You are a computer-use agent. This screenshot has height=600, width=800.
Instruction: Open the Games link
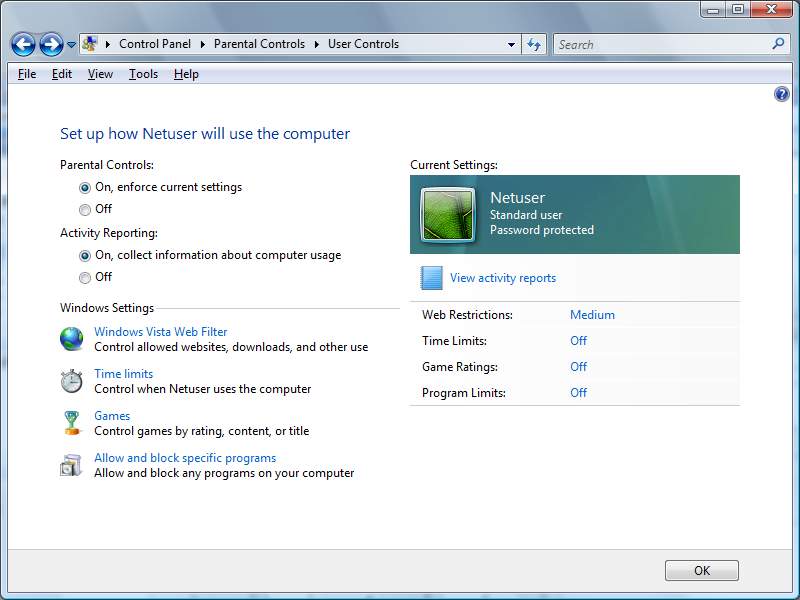click(x=112, y=416)
